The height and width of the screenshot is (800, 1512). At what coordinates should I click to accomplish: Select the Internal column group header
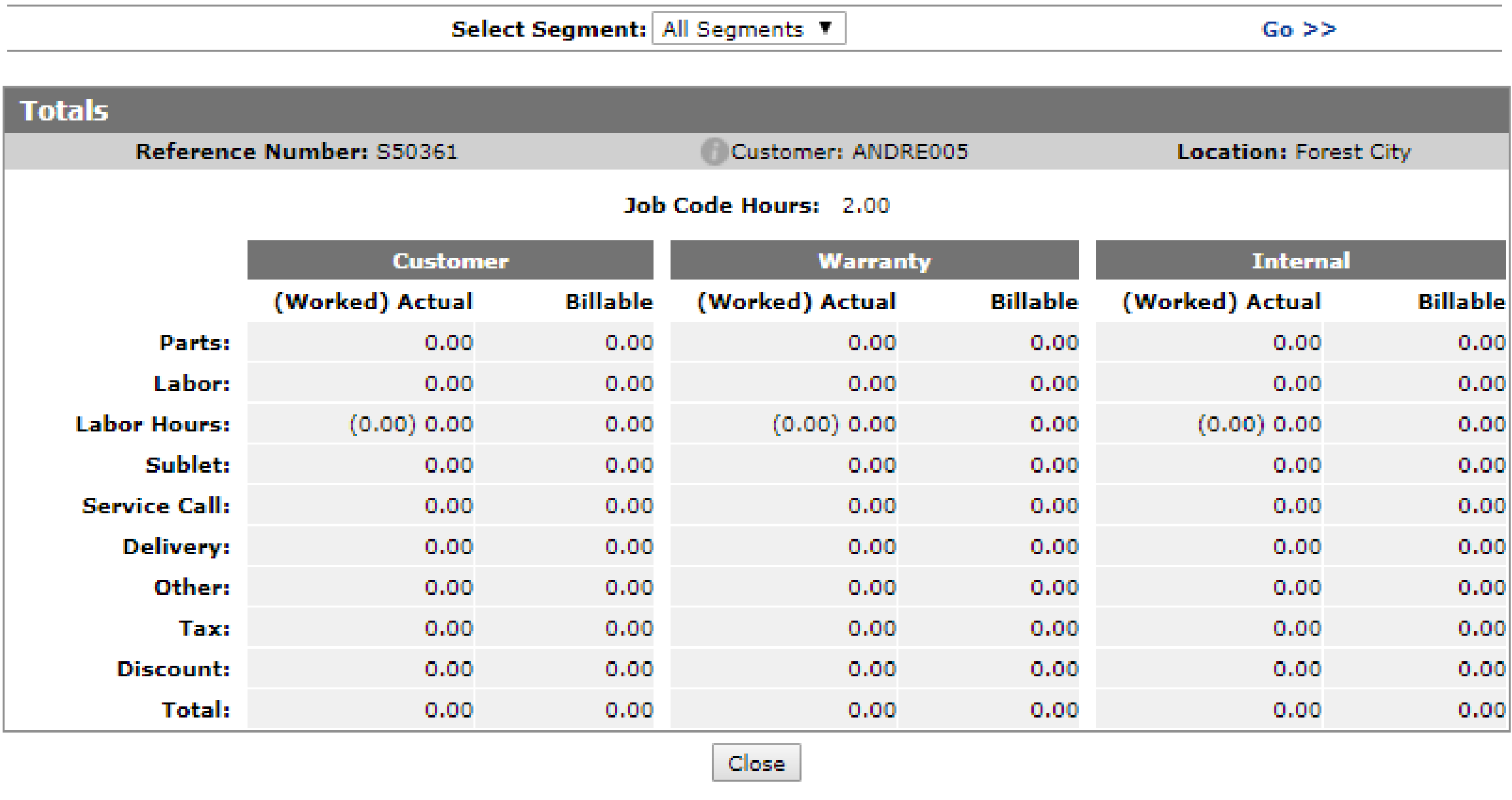(1300, 261)
